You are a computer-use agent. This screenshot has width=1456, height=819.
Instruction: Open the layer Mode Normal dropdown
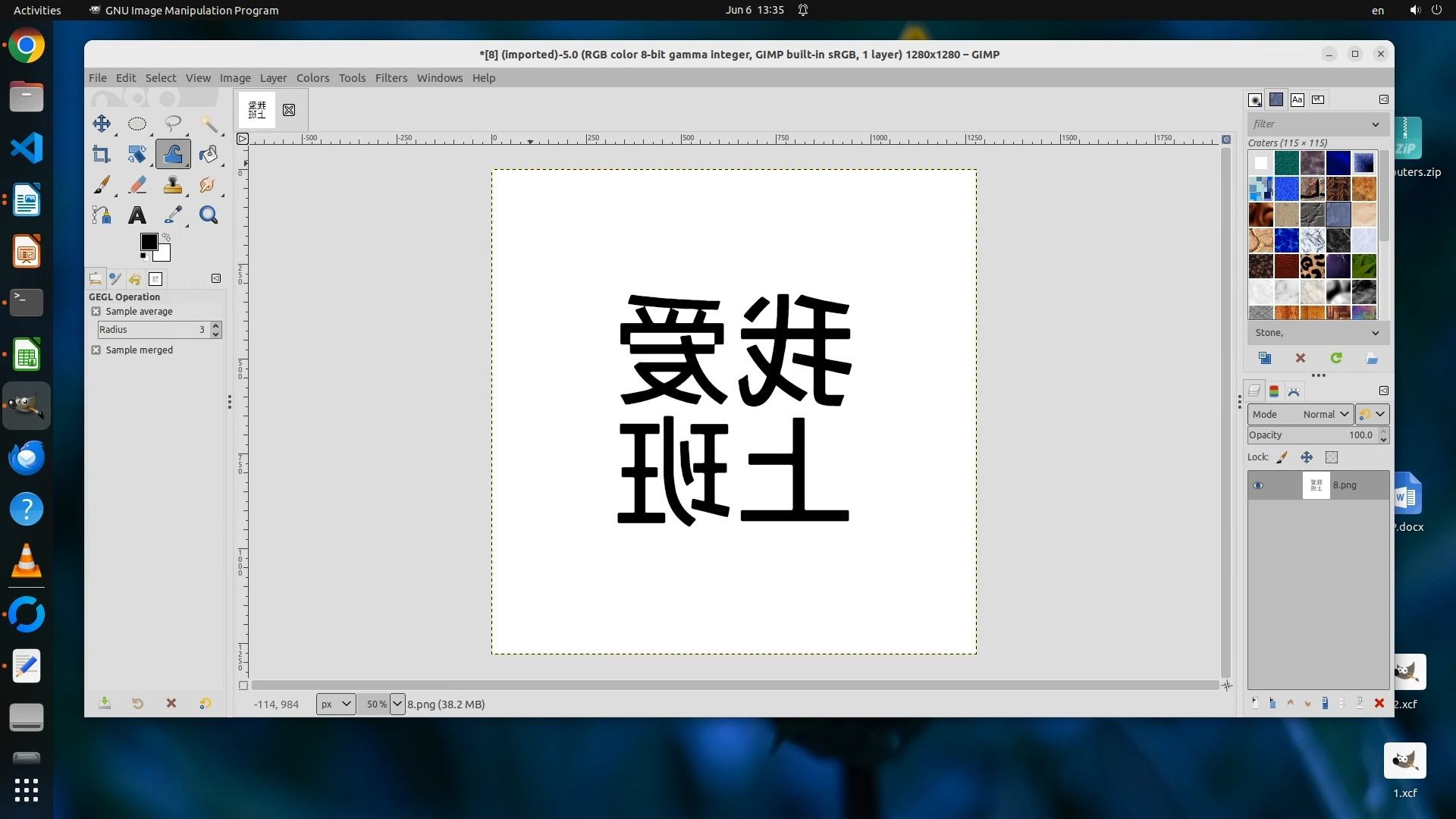tap(1300, 414)
